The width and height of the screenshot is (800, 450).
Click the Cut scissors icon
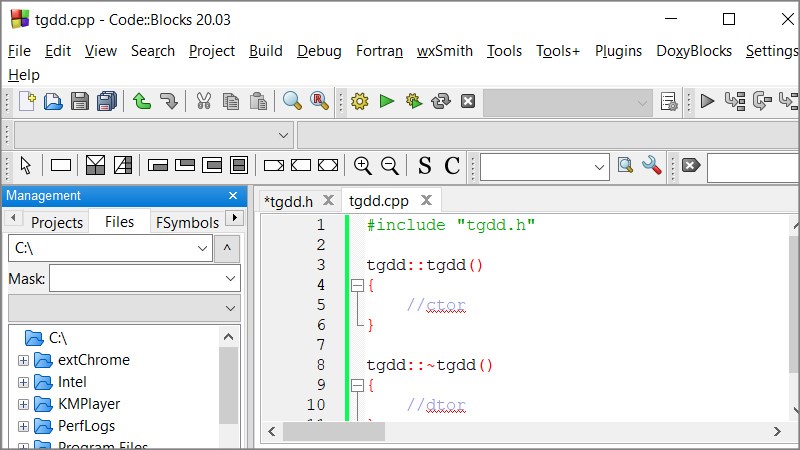[x=204, y=101]
